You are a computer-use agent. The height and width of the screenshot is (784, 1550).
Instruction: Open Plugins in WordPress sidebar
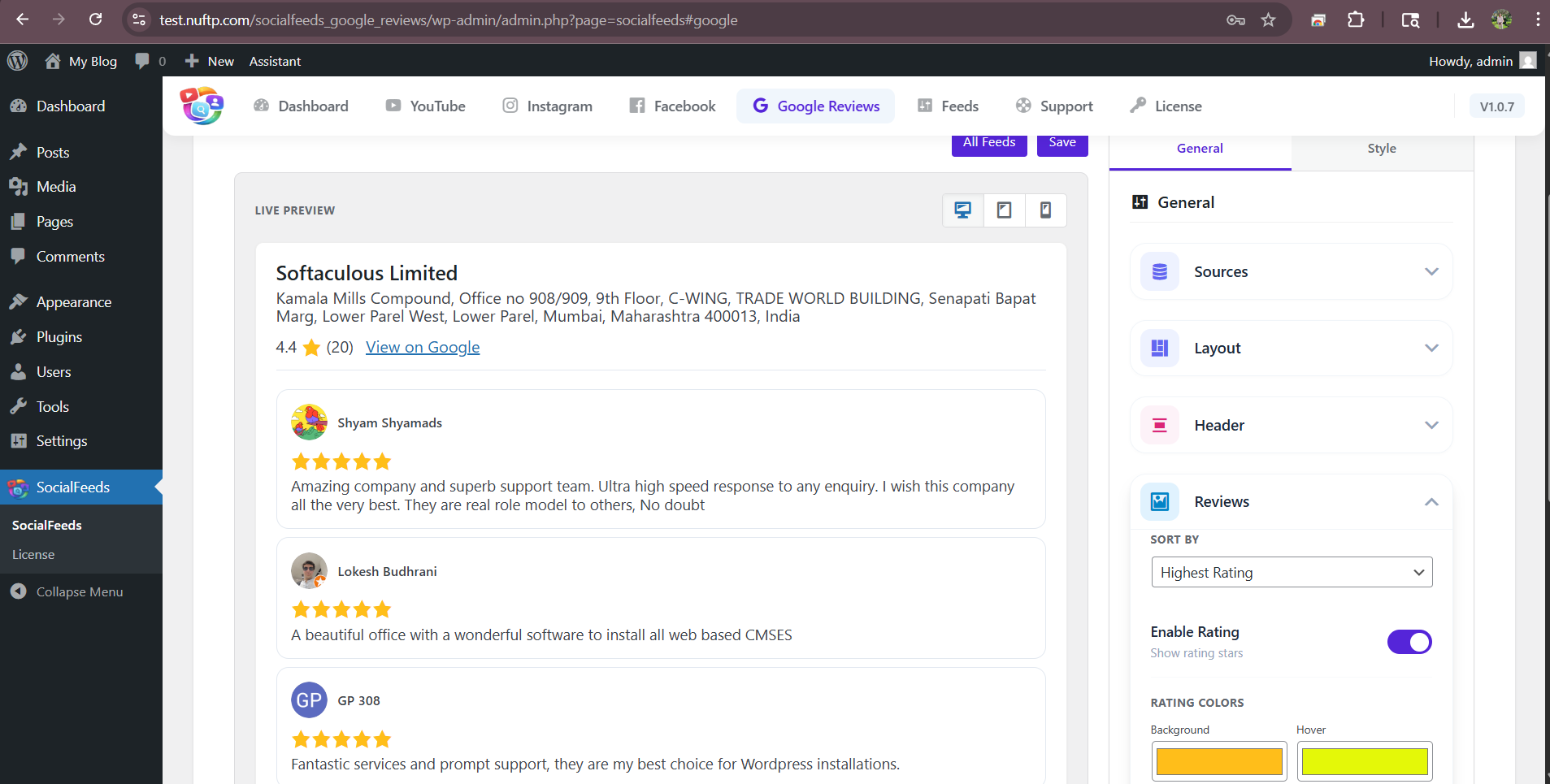click(59, 337)
